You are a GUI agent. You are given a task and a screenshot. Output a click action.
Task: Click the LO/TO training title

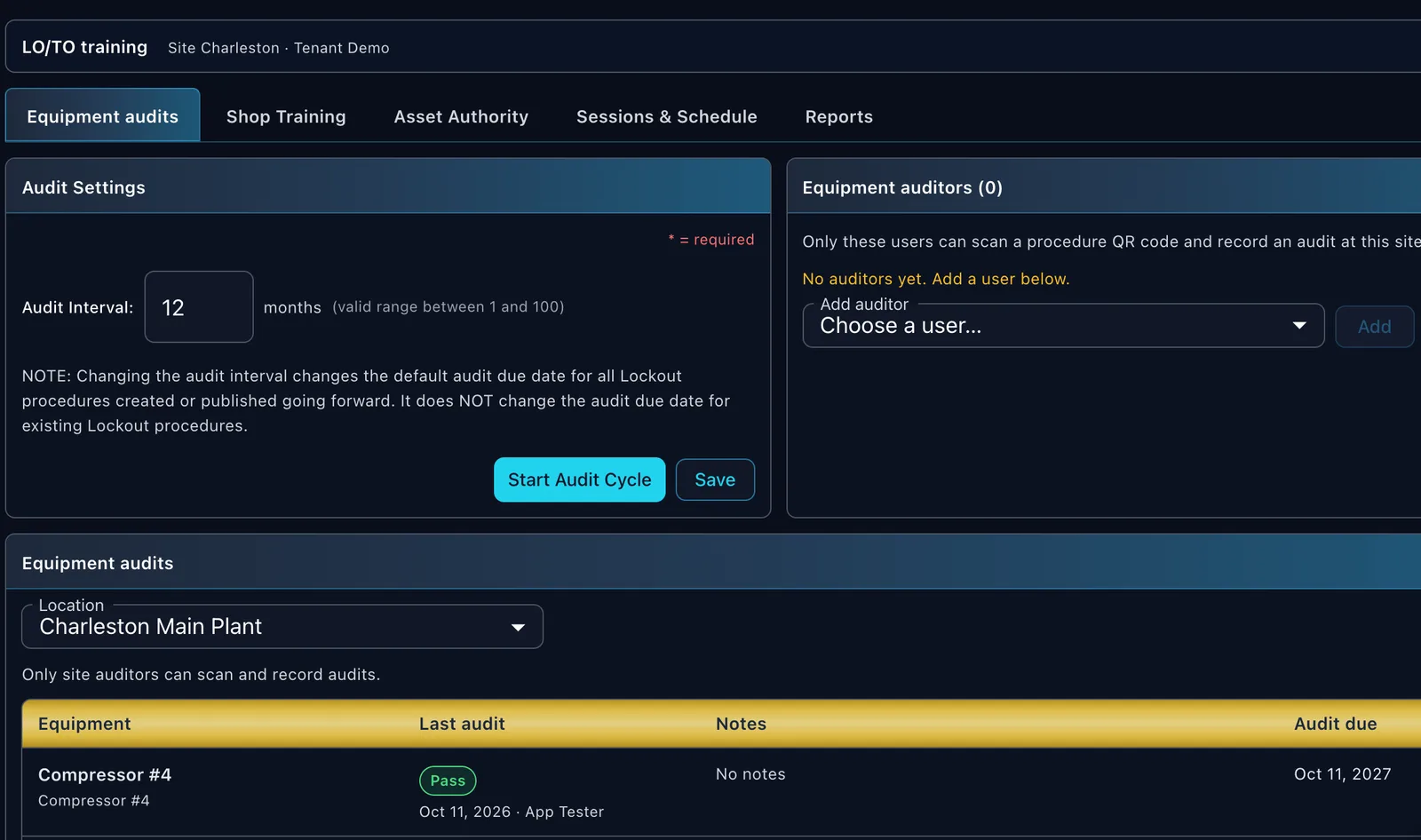tap(84, 47)
